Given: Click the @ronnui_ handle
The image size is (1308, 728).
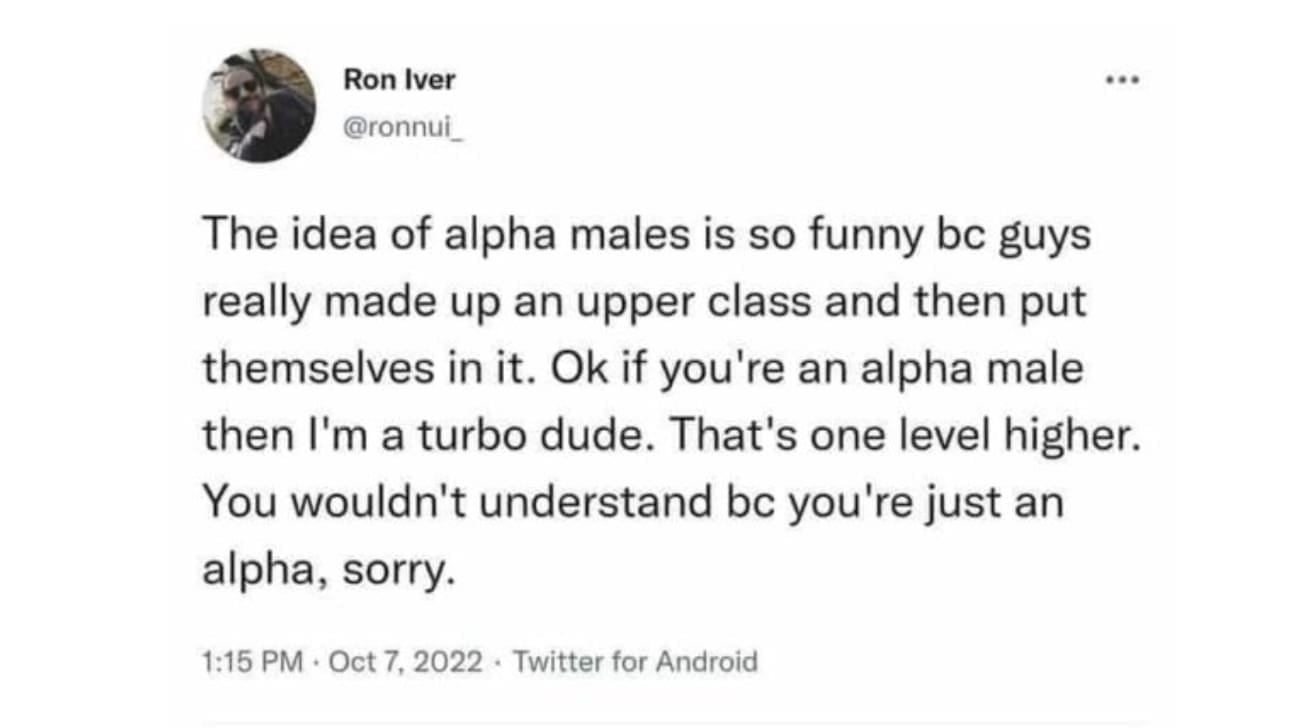Looking at the screenshot, I should coord(399,129).
